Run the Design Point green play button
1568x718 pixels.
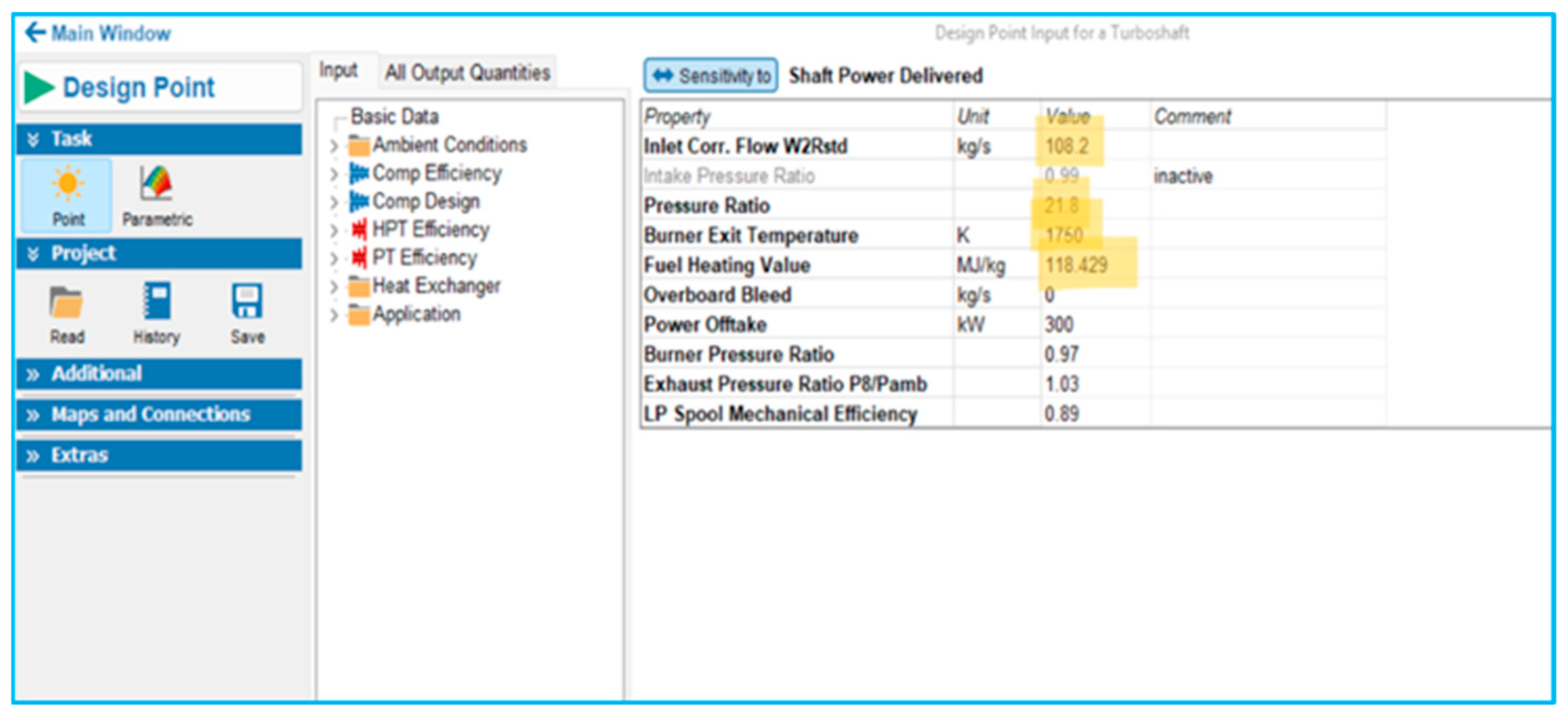(38, 87)
